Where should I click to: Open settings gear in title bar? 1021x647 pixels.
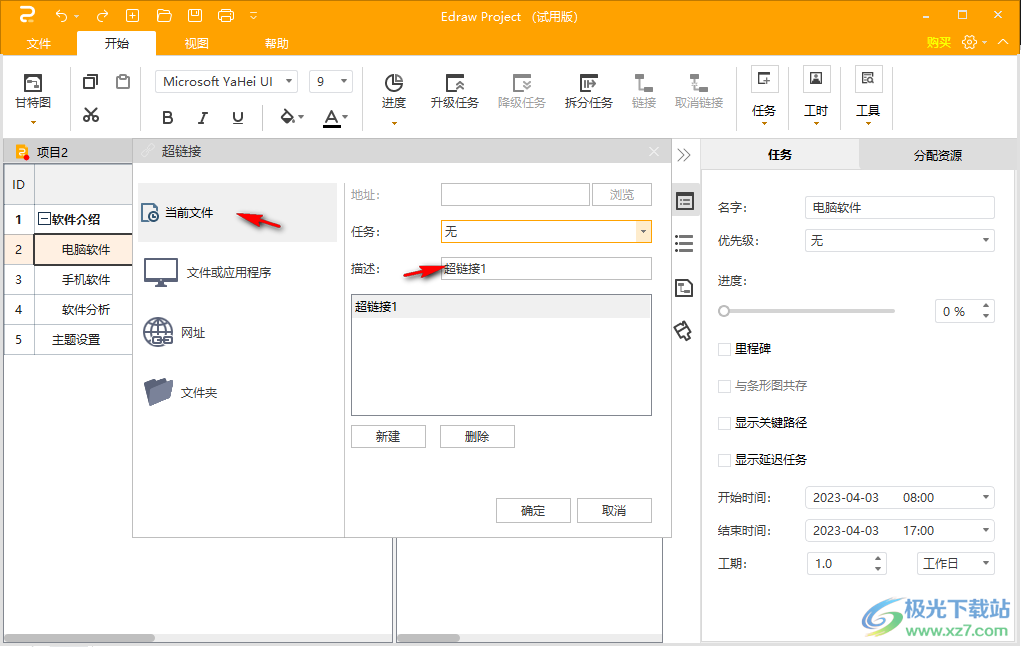coord(970,42)
